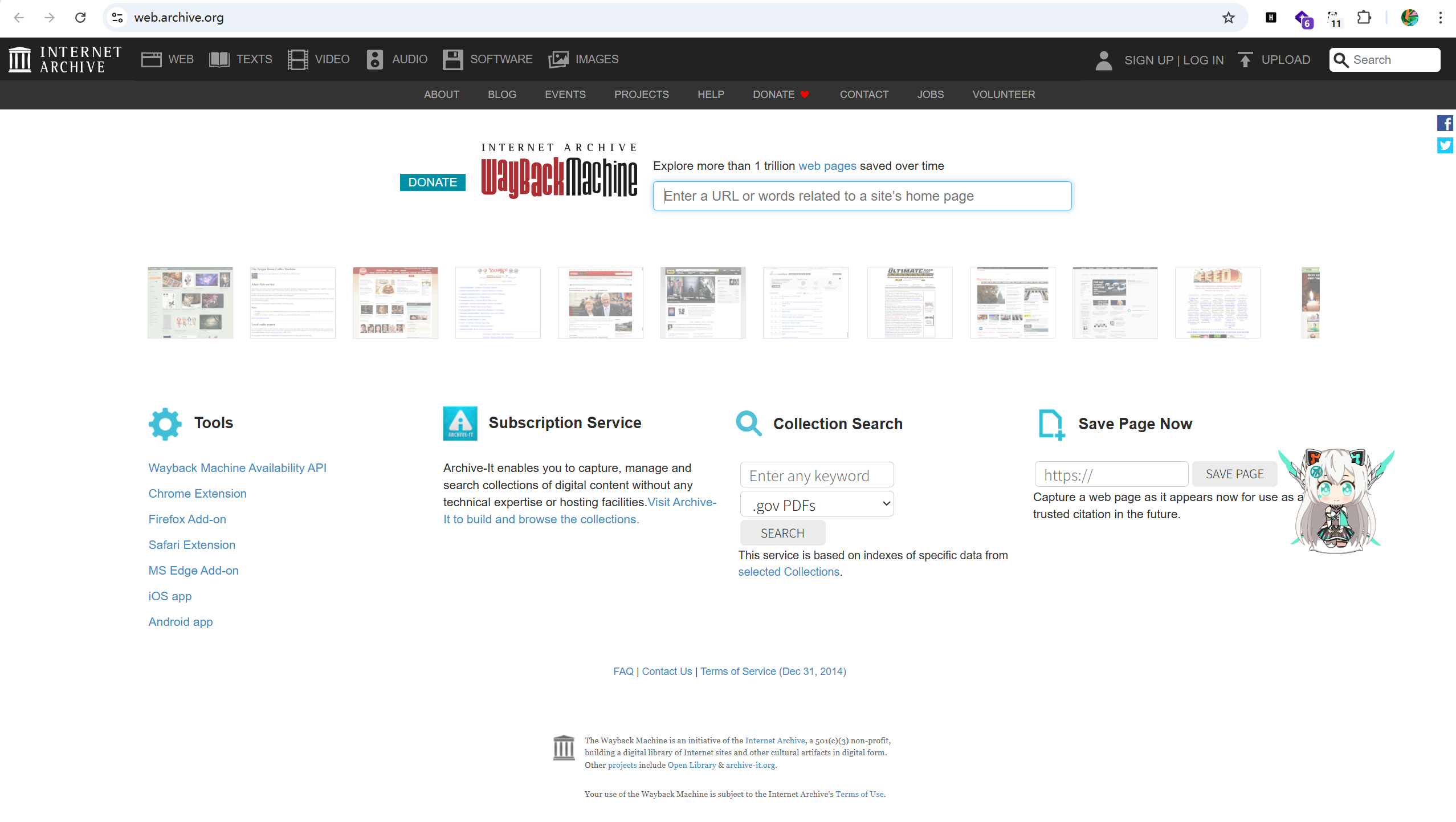The image size is (1456, 822).
Task: Open the Chrome Extension link
Action: [198, 494]
